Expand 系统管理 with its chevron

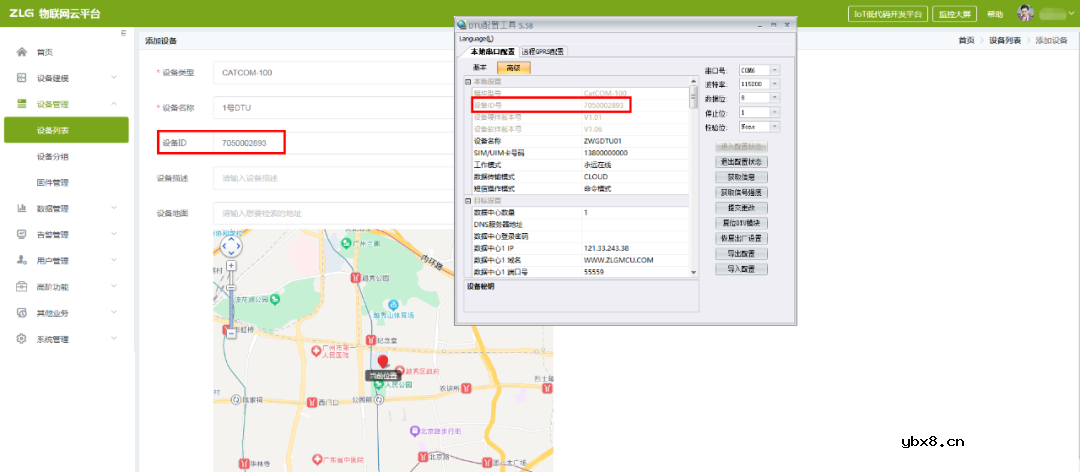(114, 339)
